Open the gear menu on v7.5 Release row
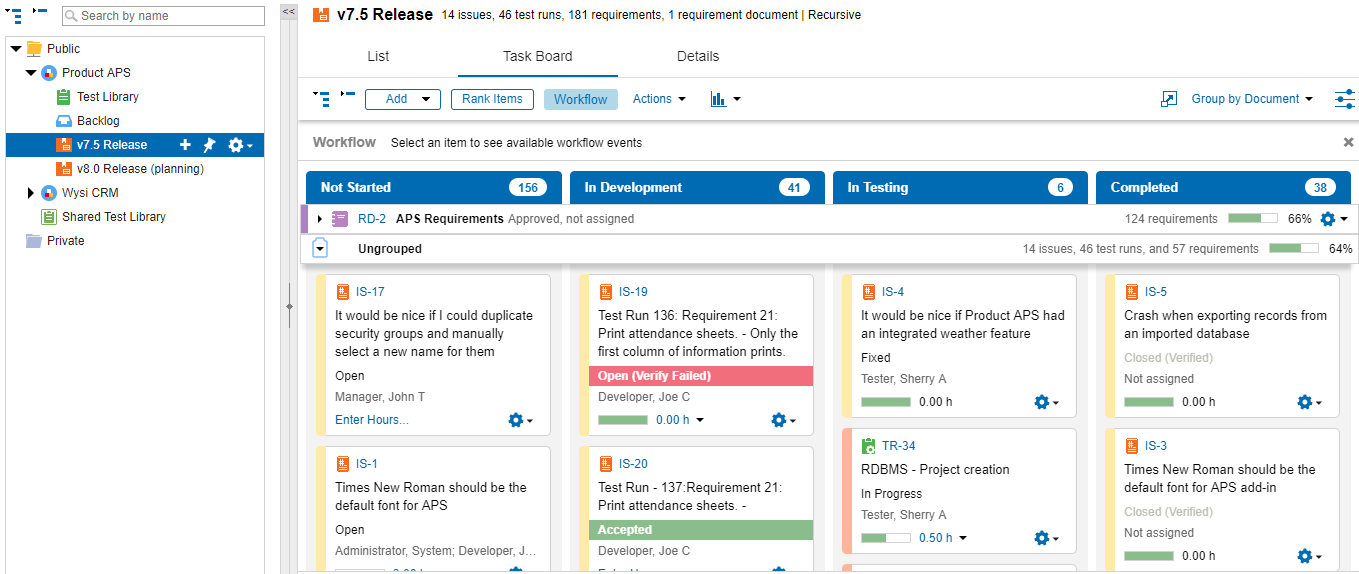Viewport: 1359px width, 574px height. pos(239,145)
